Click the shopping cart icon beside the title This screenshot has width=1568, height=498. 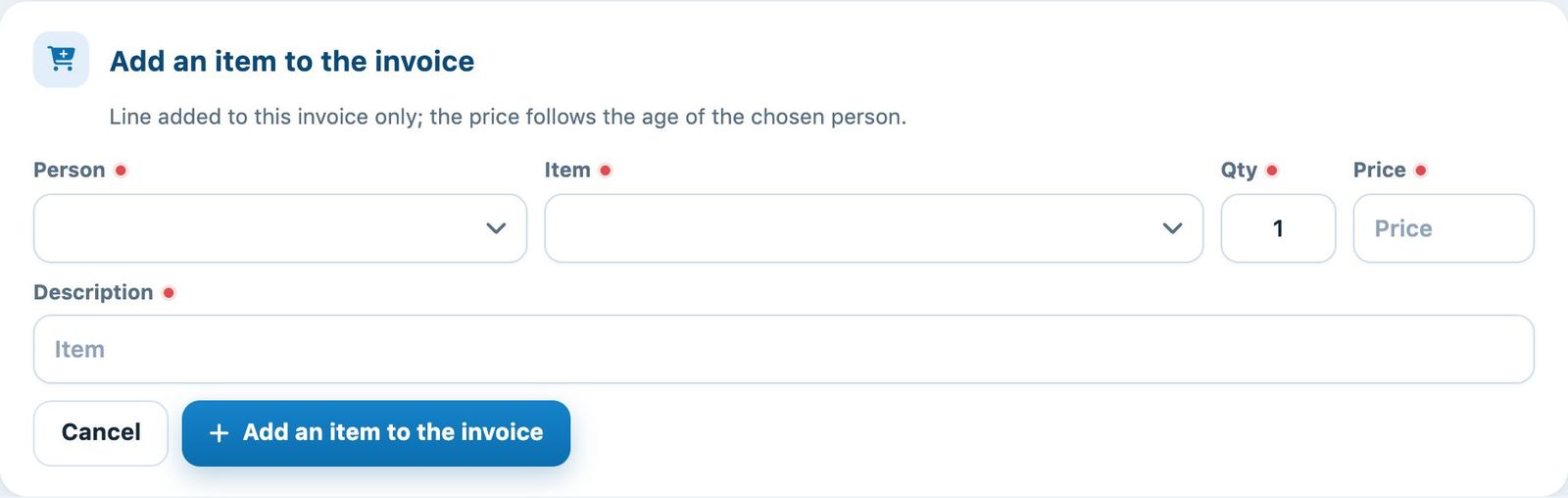click(x=61, y=60)
